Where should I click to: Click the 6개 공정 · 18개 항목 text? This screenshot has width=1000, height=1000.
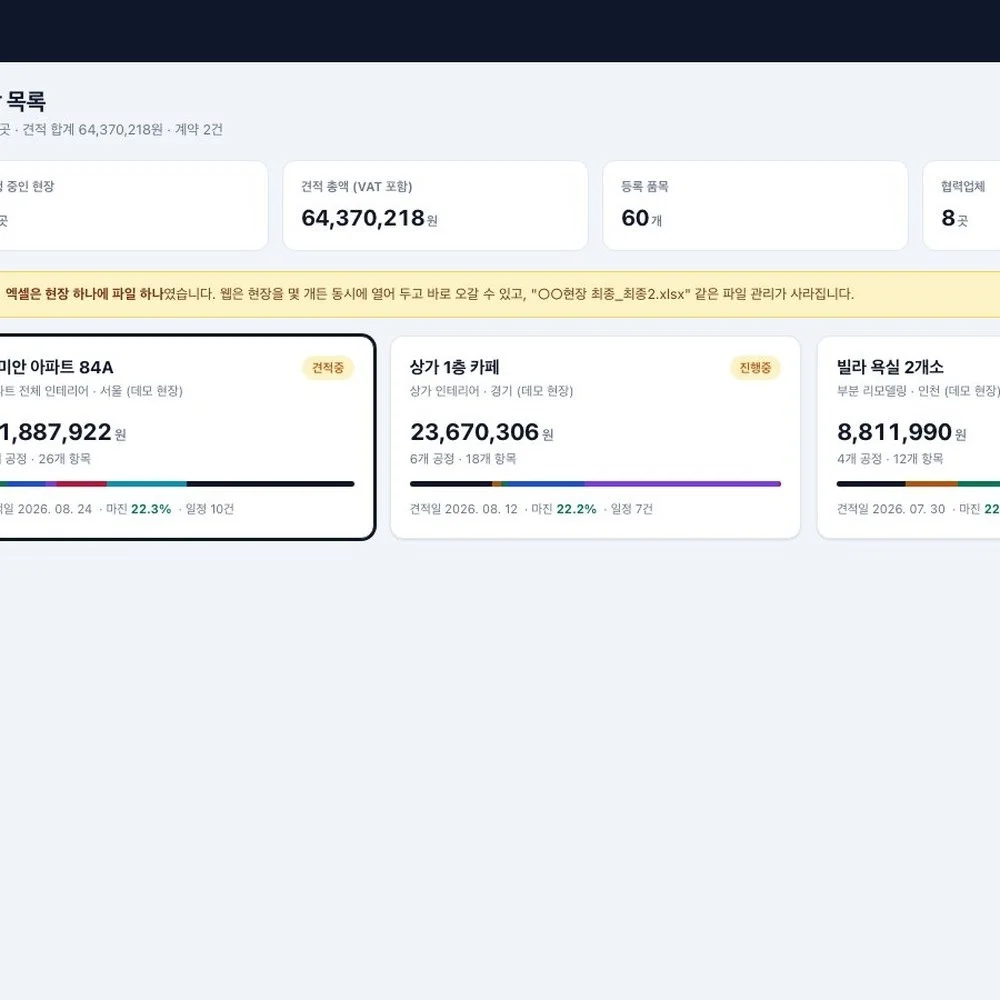[x=463, y=459]
